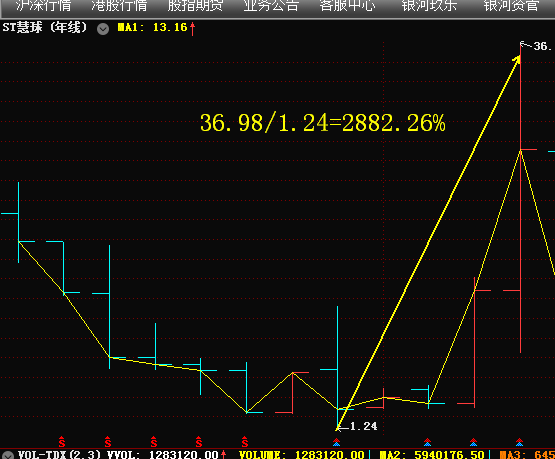555x459 pixels.
Task: Open the 沪深行情 tab
Action: (44, 6)
